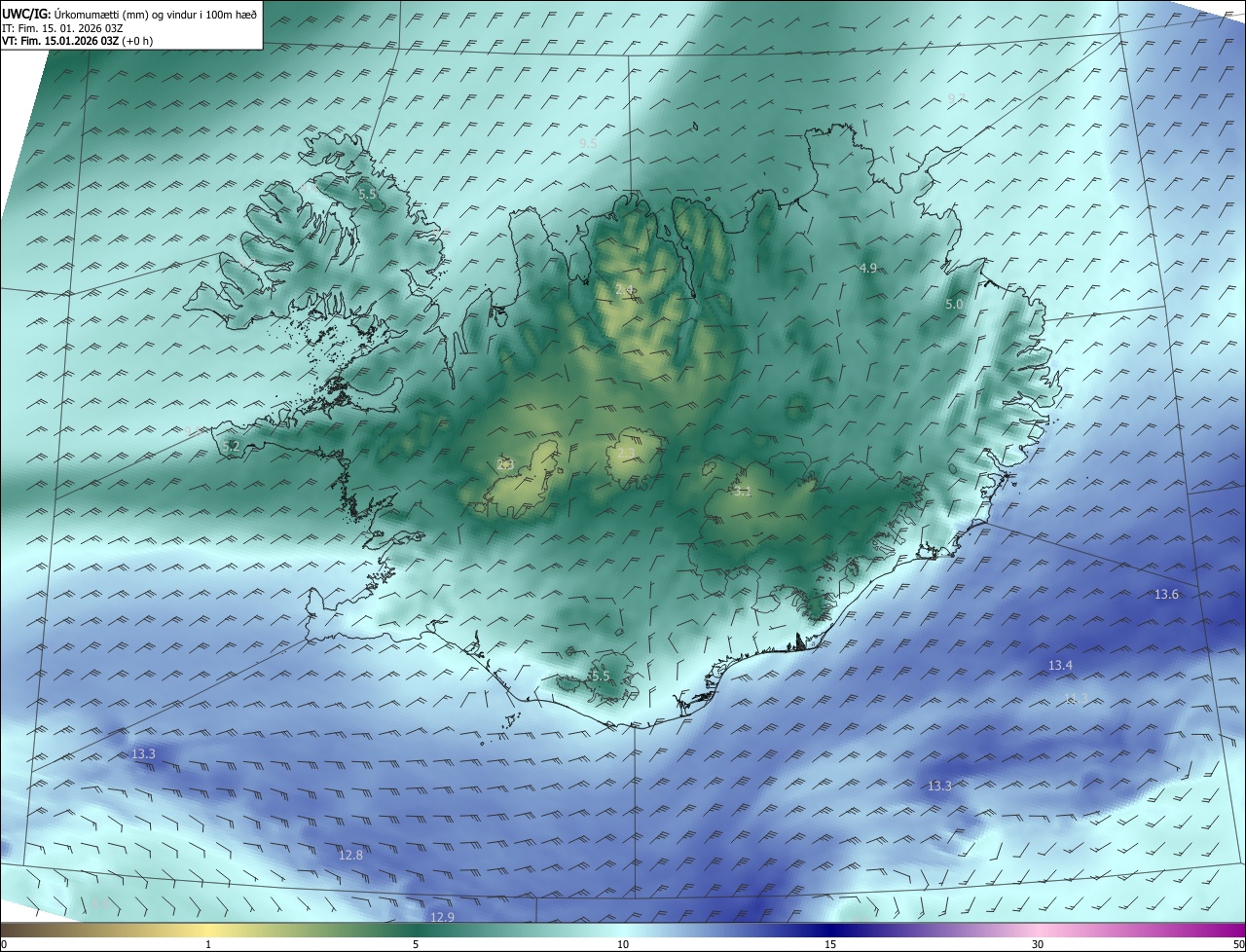Pick the 4.9 value label on the map
Screen dimensions: 1246x952
(x=868, y=268)
